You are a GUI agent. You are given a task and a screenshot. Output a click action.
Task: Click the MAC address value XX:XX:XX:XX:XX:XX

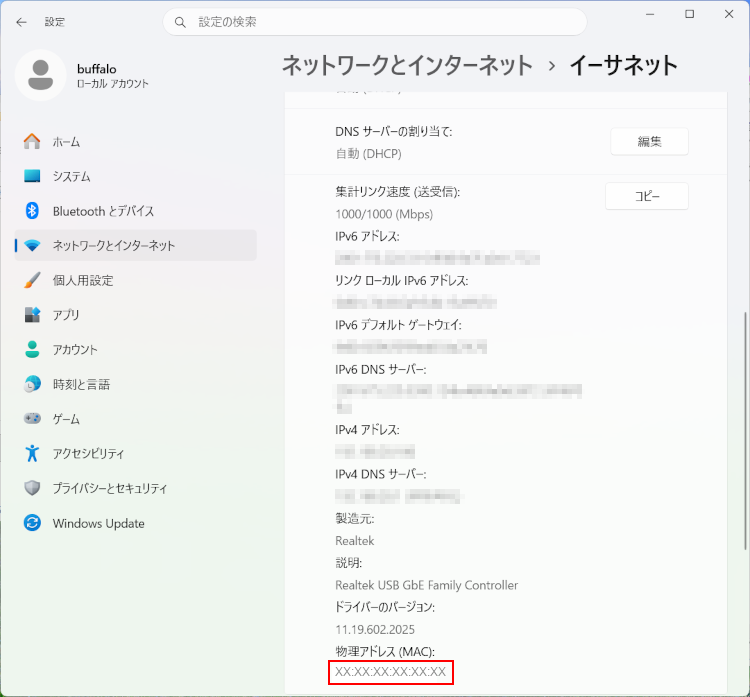point(390,672)
